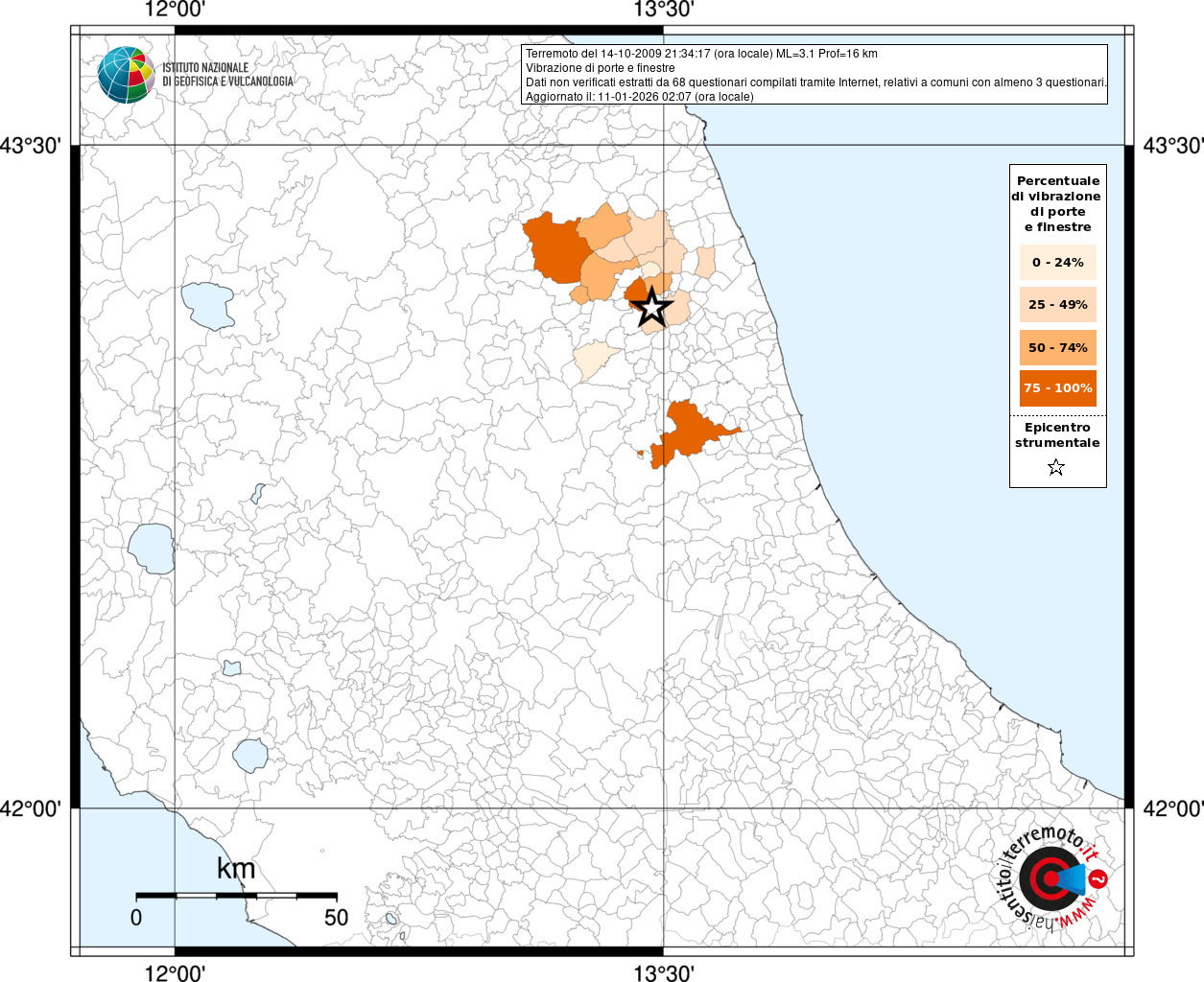
Task: Click the left 42°00' latitude label
Action: 31,808
